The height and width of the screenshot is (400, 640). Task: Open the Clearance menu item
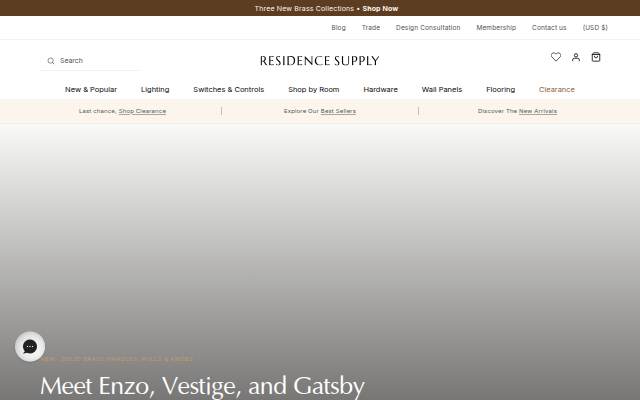pyautogui.click(x=556, y=89)
